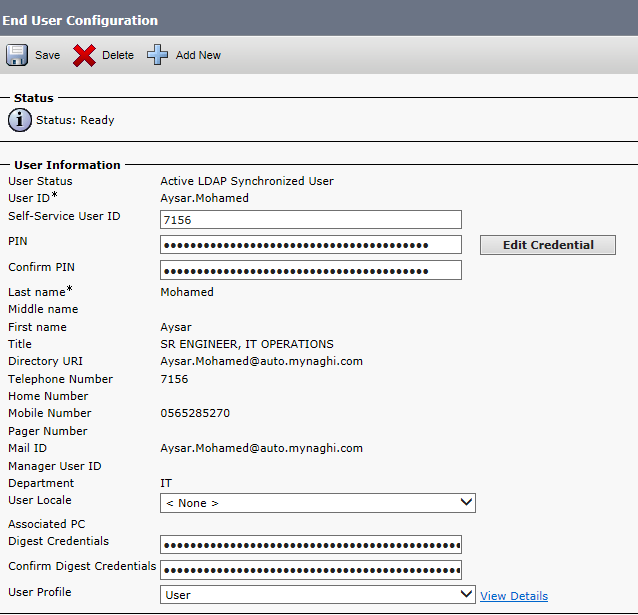Click the Directory URI email value
The width and height of the screenshot is (638, 615).
pyautogui.click(x=261, y=361)
